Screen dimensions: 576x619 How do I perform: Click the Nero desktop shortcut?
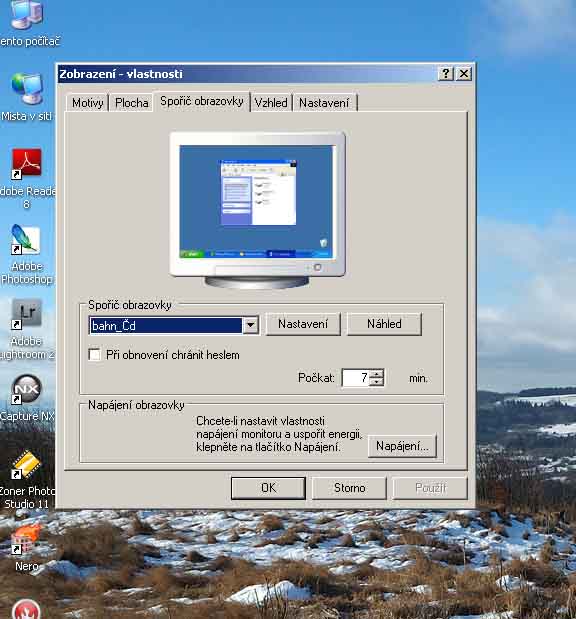[x=26, y=539]
